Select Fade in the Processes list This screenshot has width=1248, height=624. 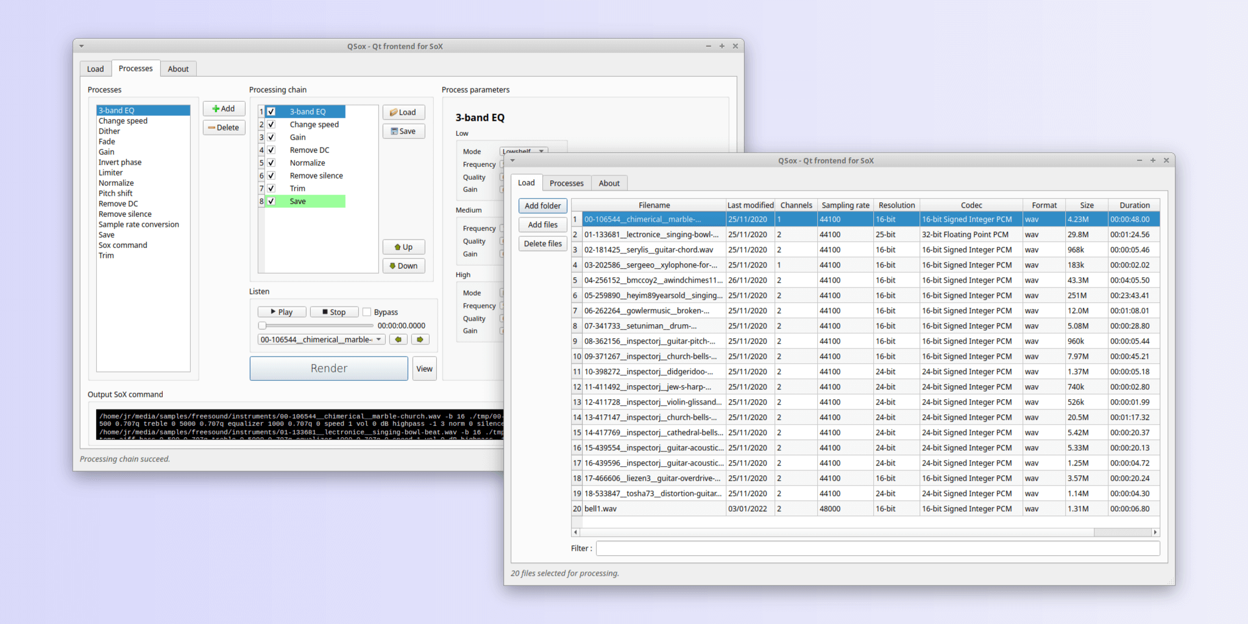[143, 142]
